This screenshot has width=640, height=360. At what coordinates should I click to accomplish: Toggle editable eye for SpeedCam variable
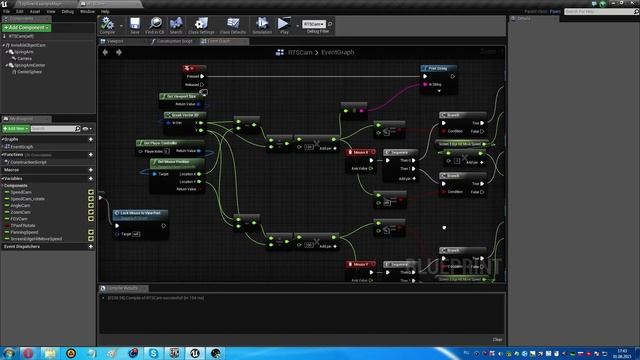[x=91, y=192]
